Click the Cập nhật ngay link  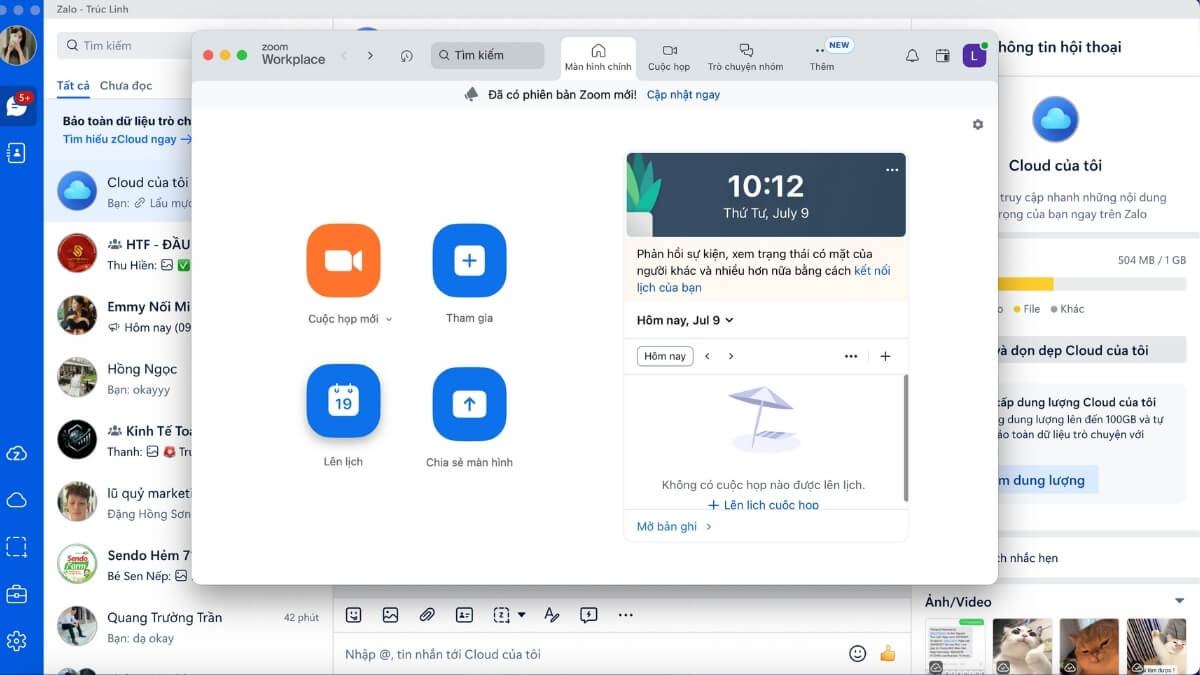pyautogui.click(x=683, y=95)
